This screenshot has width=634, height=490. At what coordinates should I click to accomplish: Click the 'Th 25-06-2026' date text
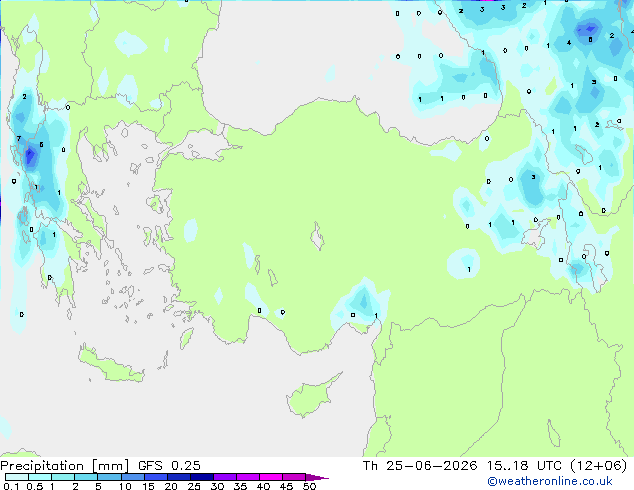pos(420,466)
